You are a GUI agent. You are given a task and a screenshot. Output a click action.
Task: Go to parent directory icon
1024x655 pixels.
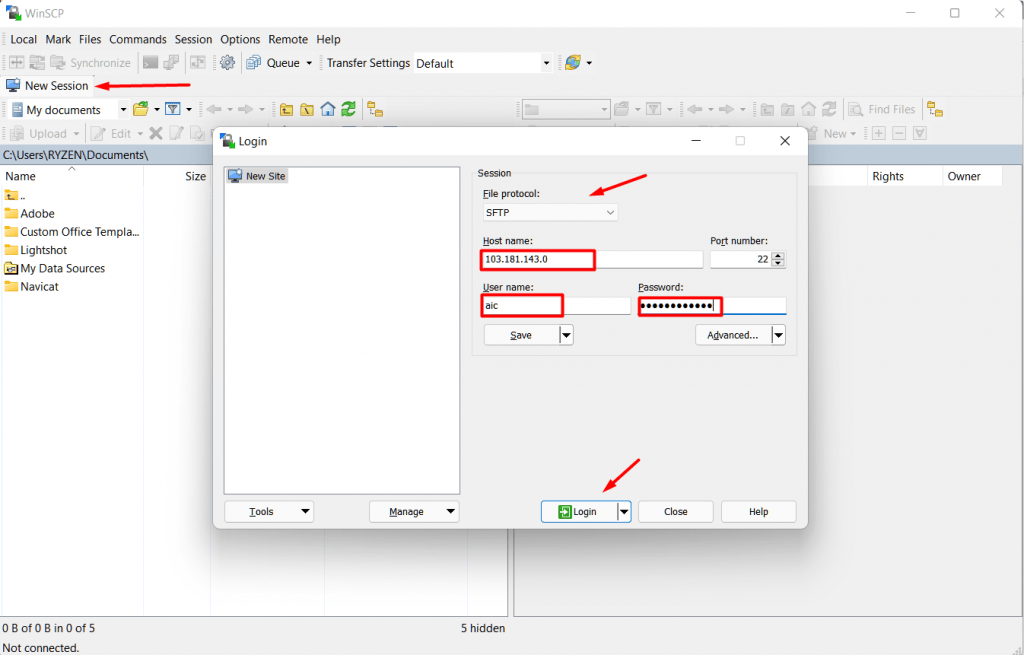(x=287, y=109)
